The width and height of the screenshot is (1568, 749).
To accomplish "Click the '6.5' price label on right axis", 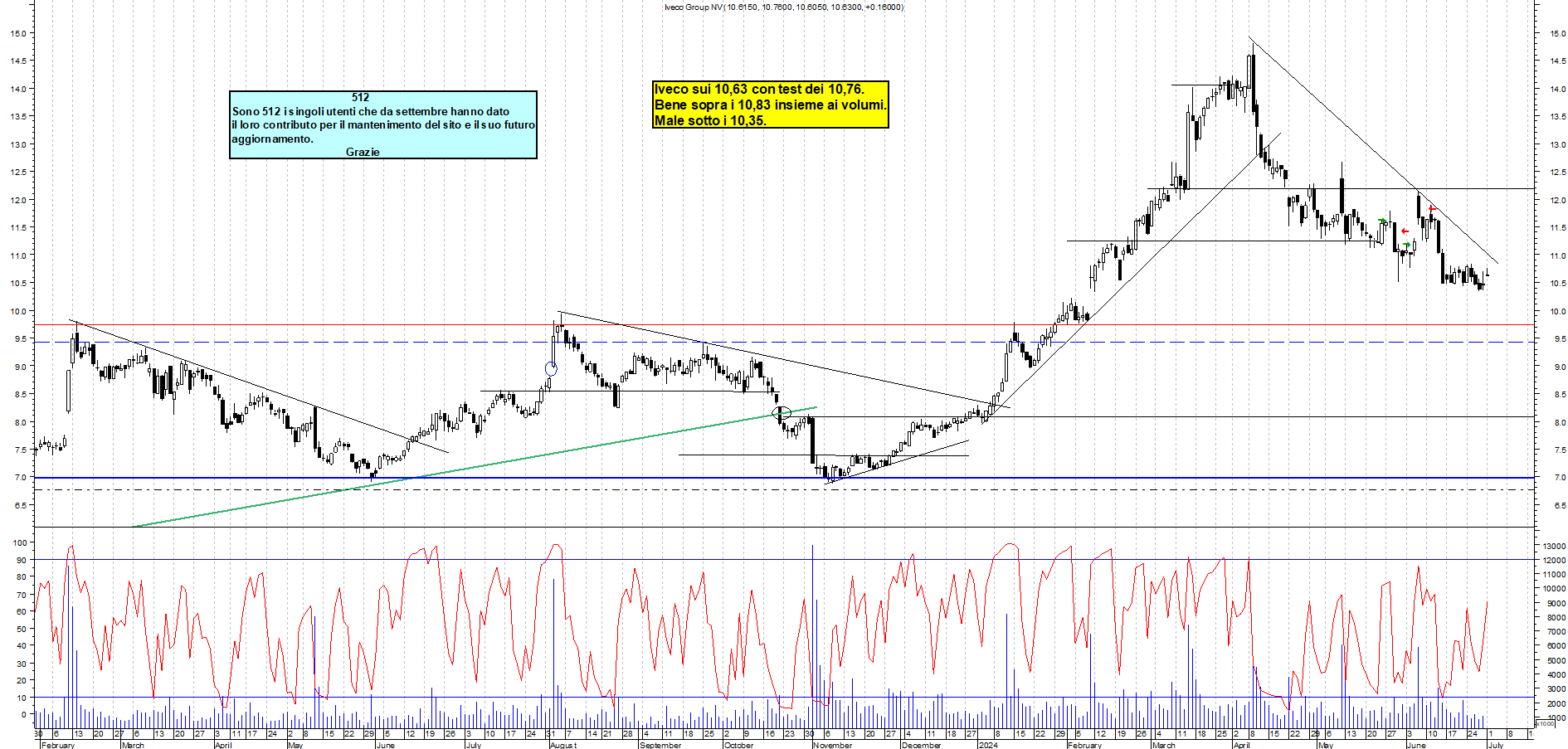I will 1560,505.
